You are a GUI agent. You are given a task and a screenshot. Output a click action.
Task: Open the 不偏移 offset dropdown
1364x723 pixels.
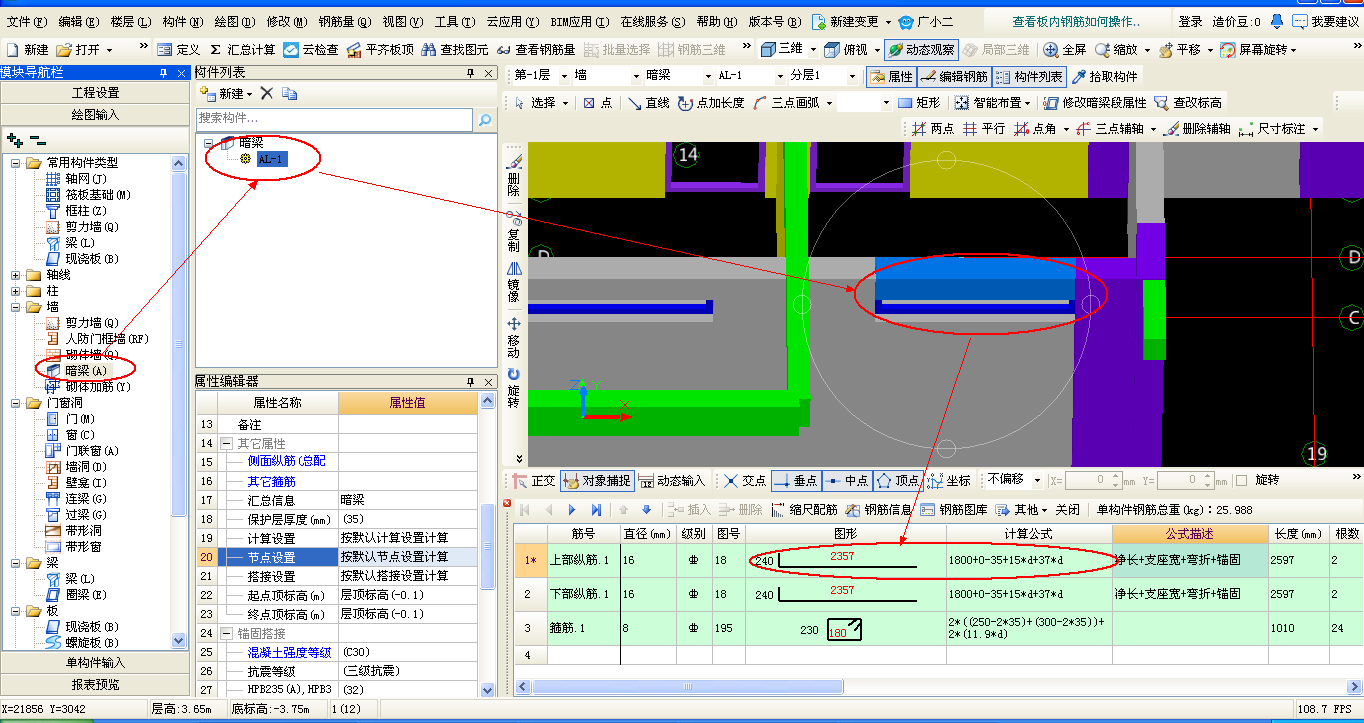click(x=1013, y=480)
